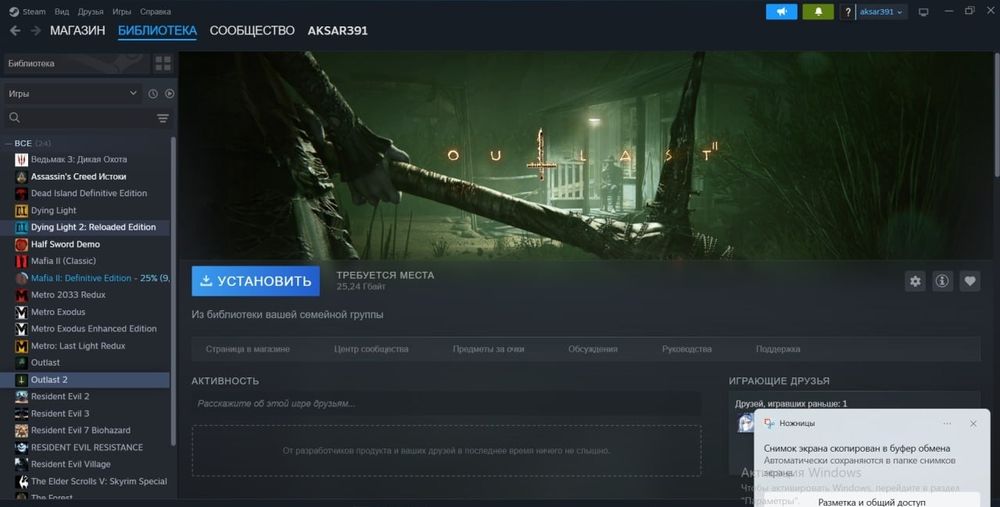Image resolution: width=1000 pixels, height=507 pixels.
Task: Open Центр сообщества link
Action: click(371, 349)
